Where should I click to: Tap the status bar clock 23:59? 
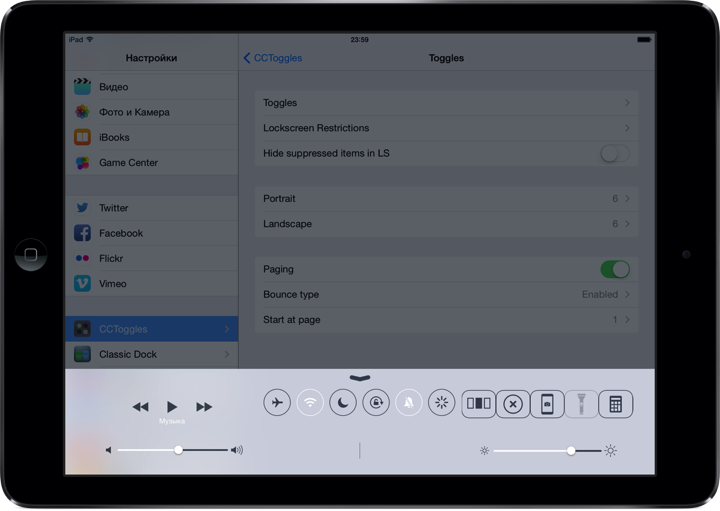coord(360,39)
